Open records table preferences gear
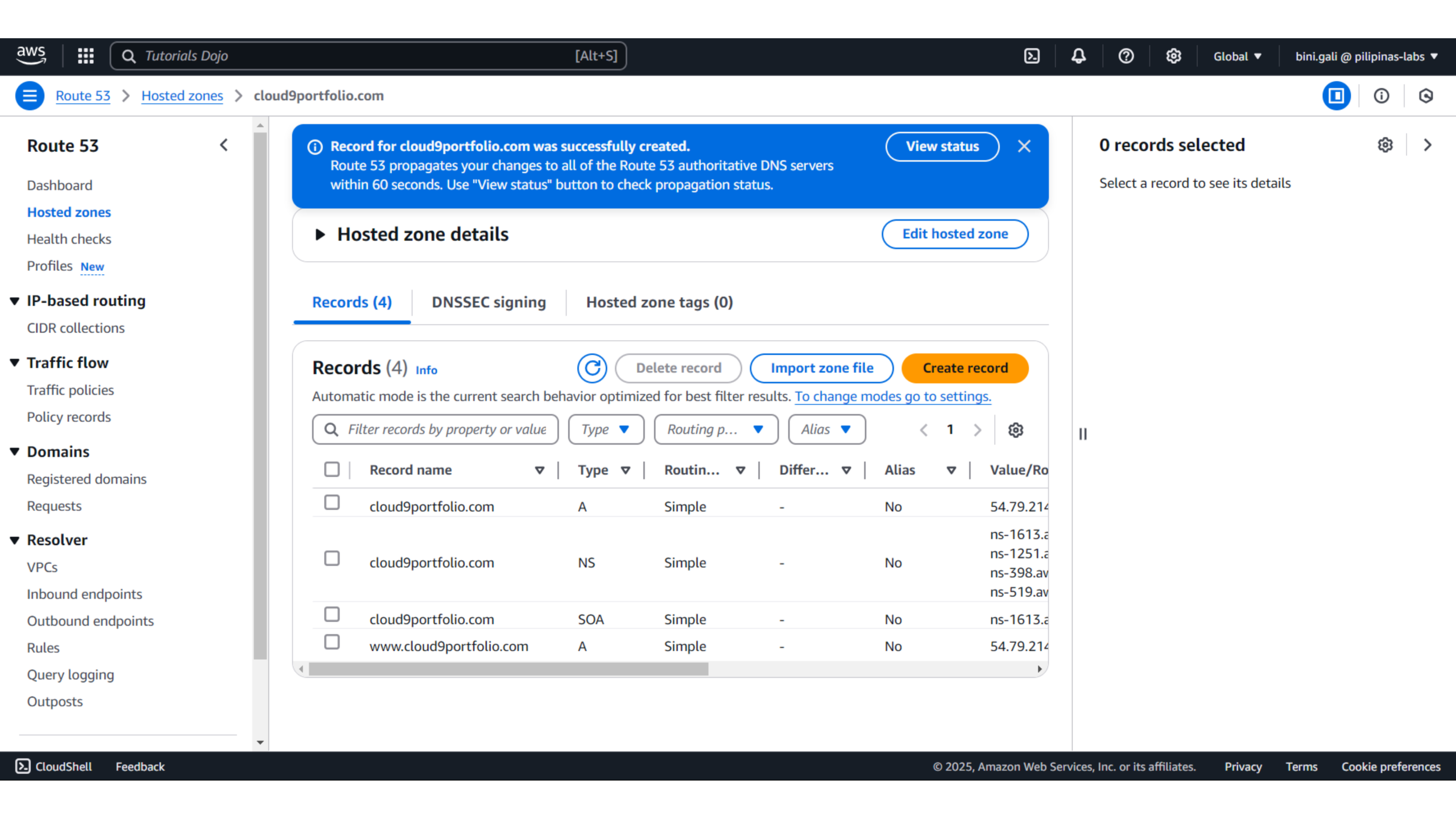The width and height of the screenshot is (1456, 819). [1015, 430]
